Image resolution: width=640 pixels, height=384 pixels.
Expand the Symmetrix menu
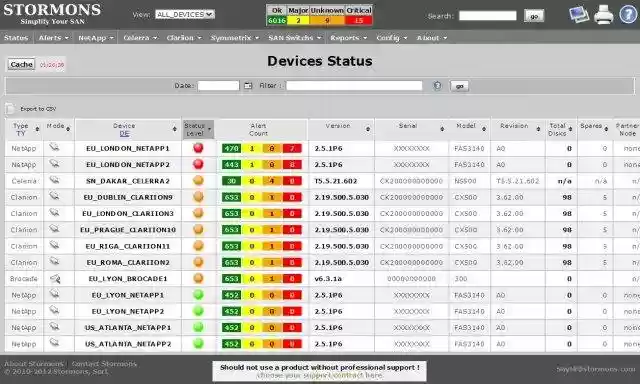235,38
